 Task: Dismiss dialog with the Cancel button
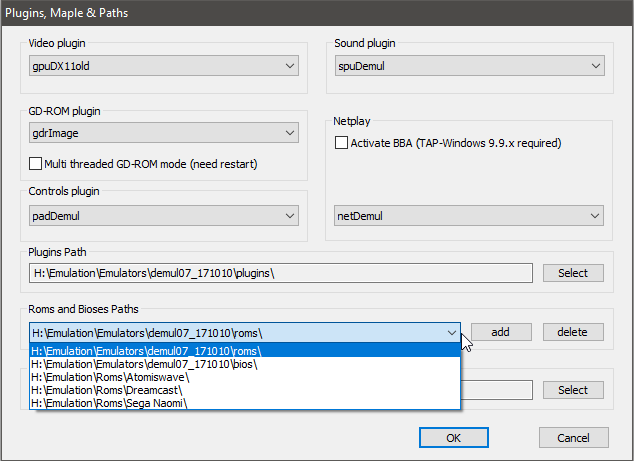[573, 438]
